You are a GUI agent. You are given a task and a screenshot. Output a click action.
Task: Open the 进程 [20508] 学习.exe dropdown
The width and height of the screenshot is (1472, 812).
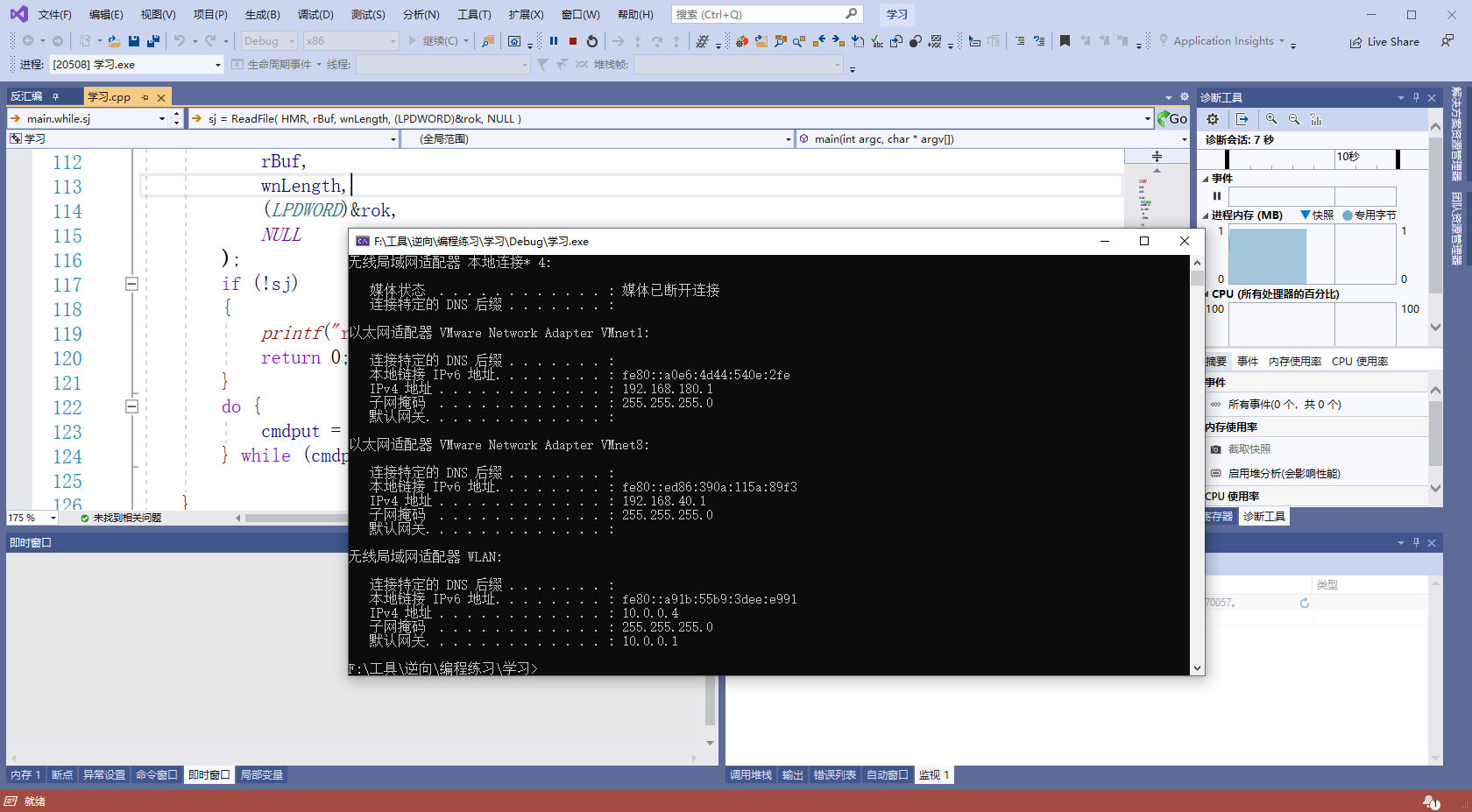(x=137, y=65)
